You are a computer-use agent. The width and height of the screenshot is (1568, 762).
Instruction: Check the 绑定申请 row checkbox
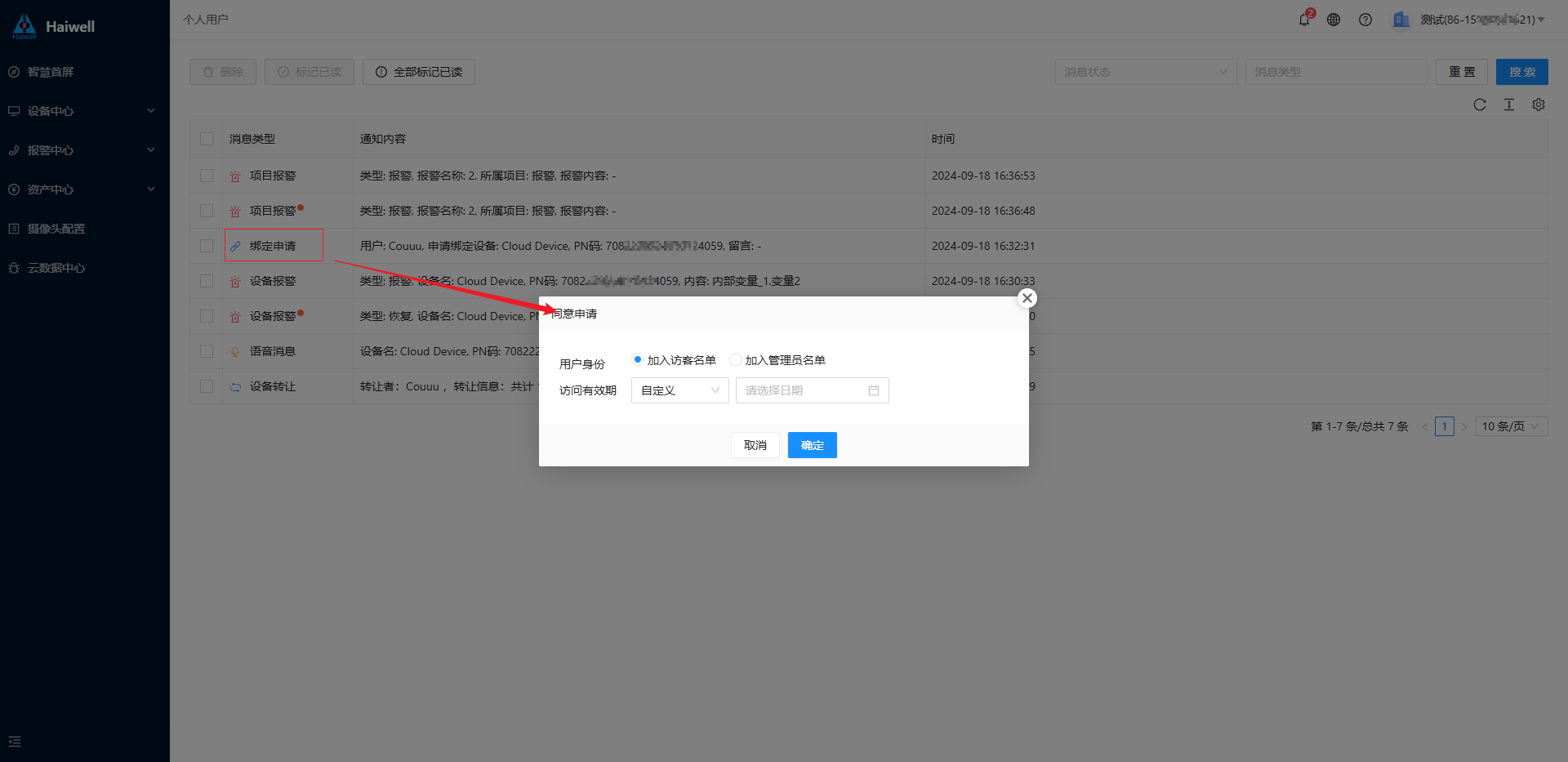pos(207,246)
